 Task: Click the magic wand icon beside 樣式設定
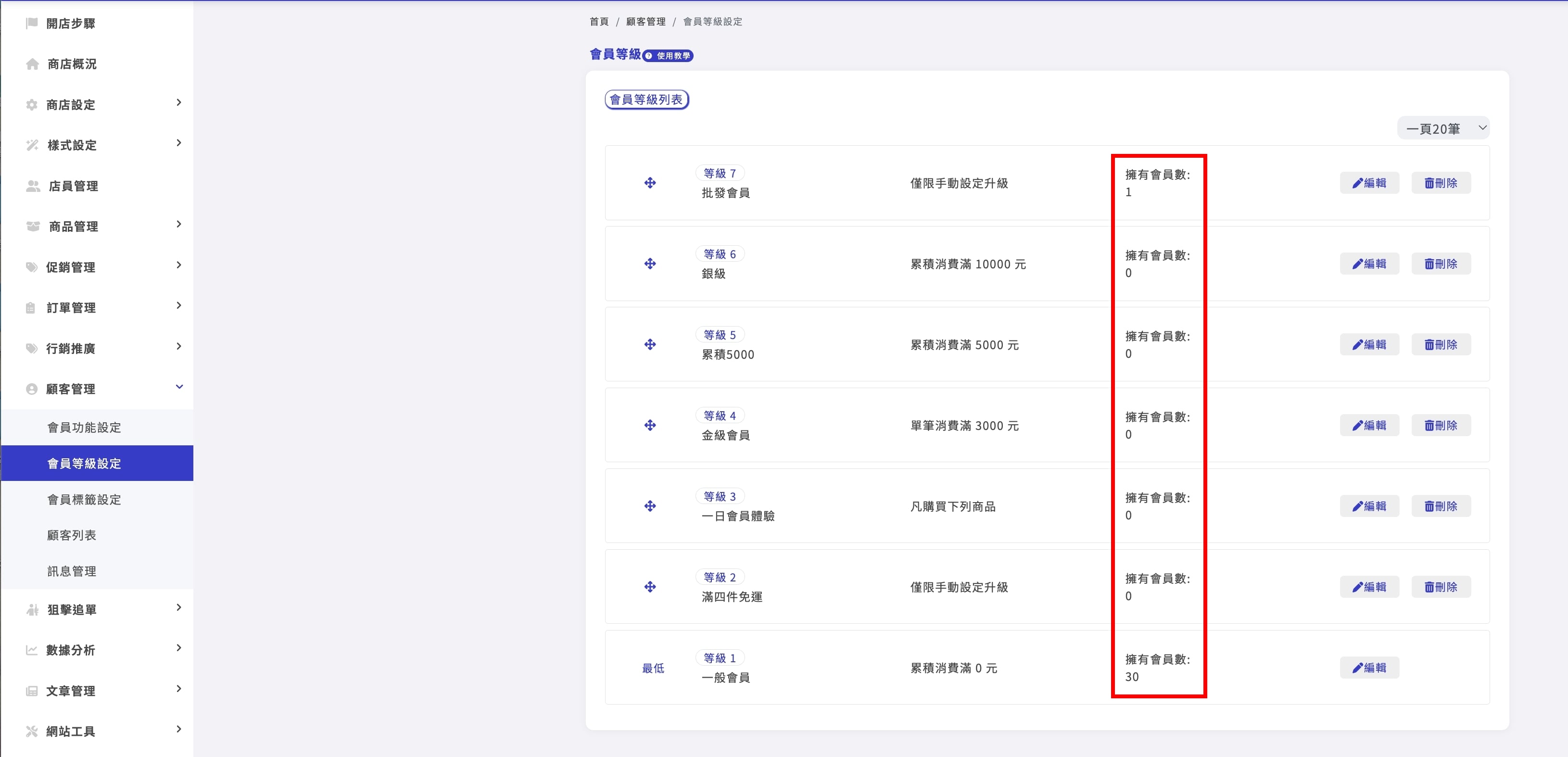point(32,145)
